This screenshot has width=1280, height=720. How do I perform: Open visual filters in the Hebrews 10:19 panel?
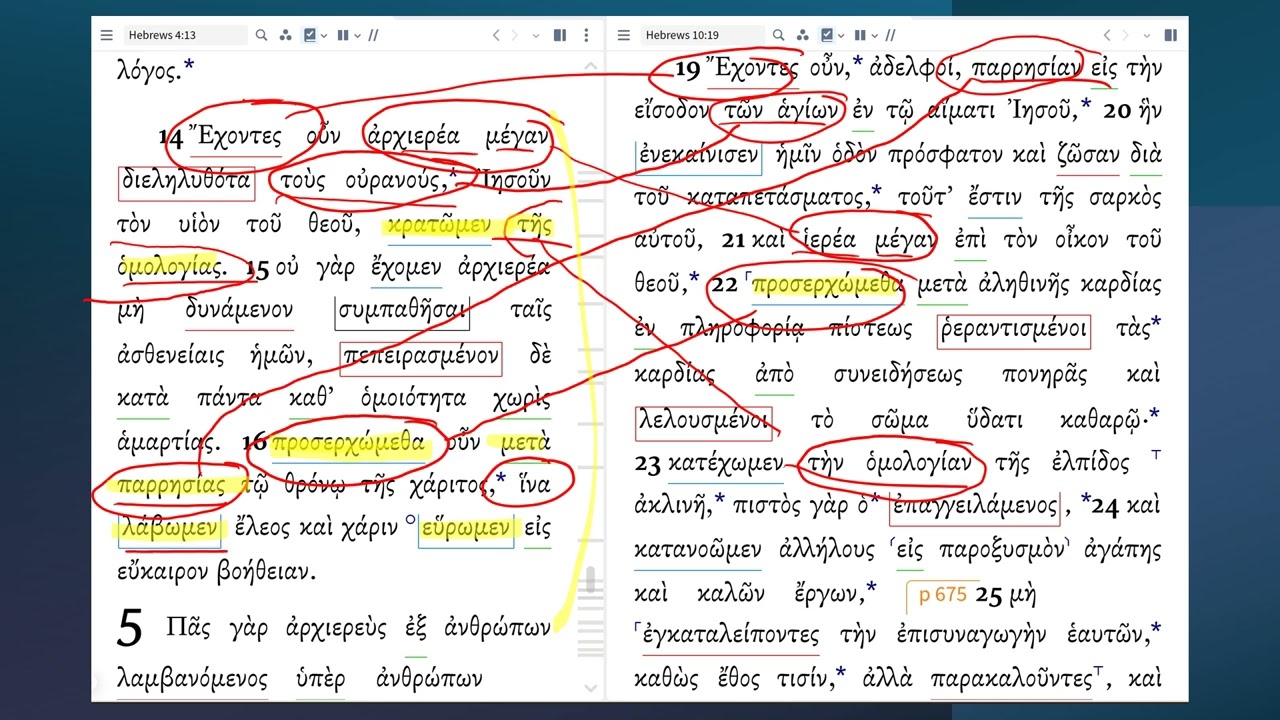click(803, 35)
